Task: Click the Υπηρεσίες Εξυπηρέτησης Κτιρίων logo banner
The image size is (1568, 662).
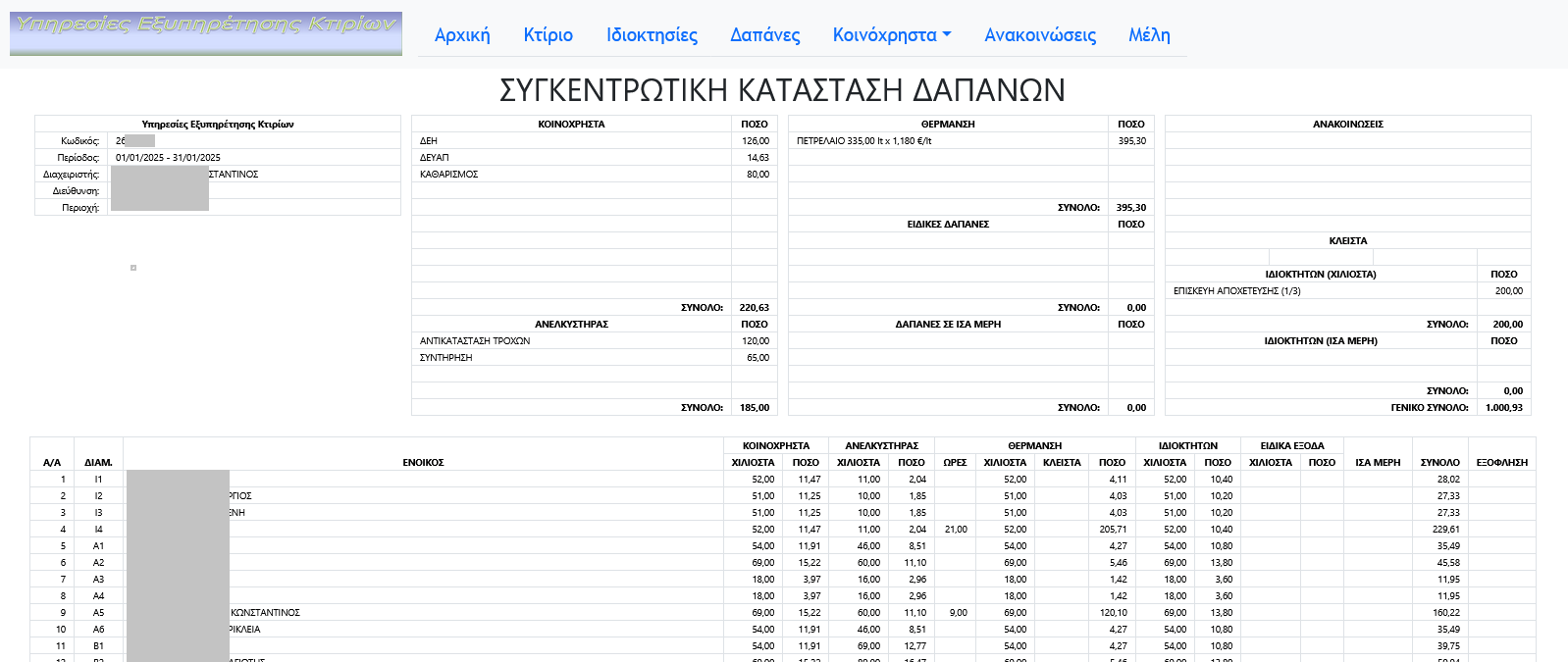Action: coord(206,33)
